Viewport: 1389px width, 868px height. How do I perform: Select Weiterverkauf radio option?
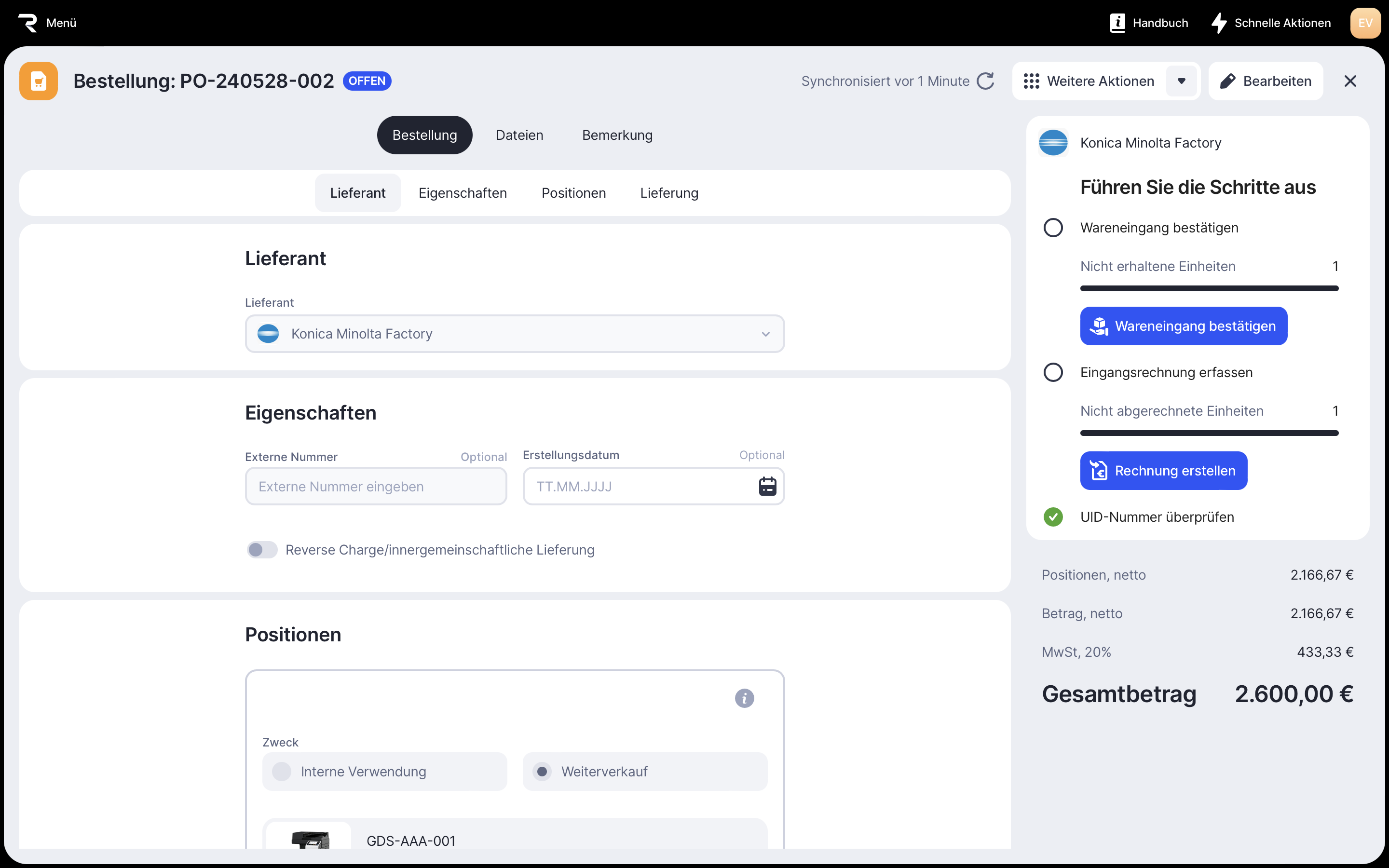542,771
